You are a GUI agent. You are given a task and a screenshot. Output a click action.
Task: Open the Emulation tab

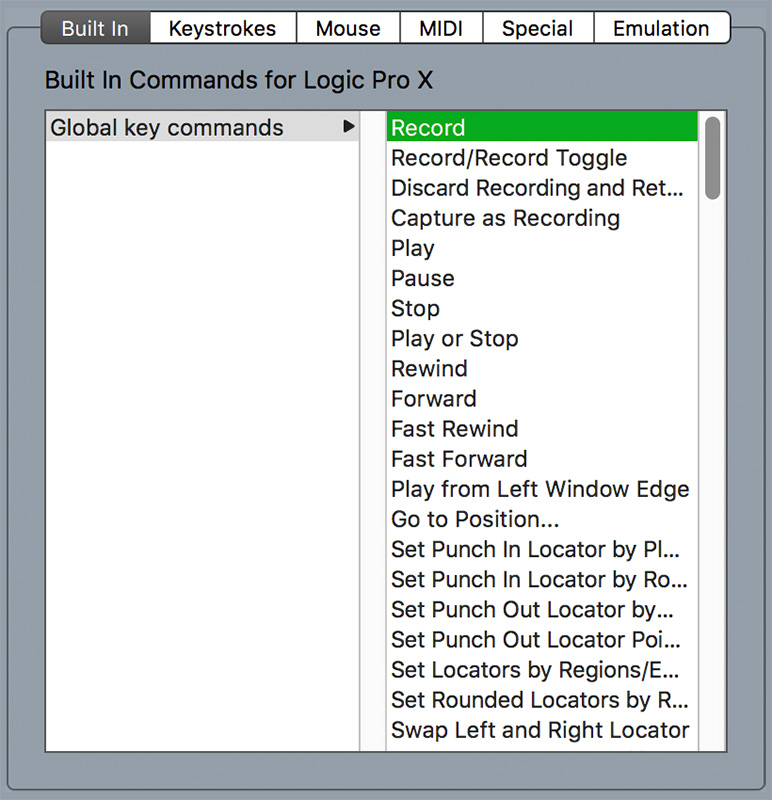[662, 29]
